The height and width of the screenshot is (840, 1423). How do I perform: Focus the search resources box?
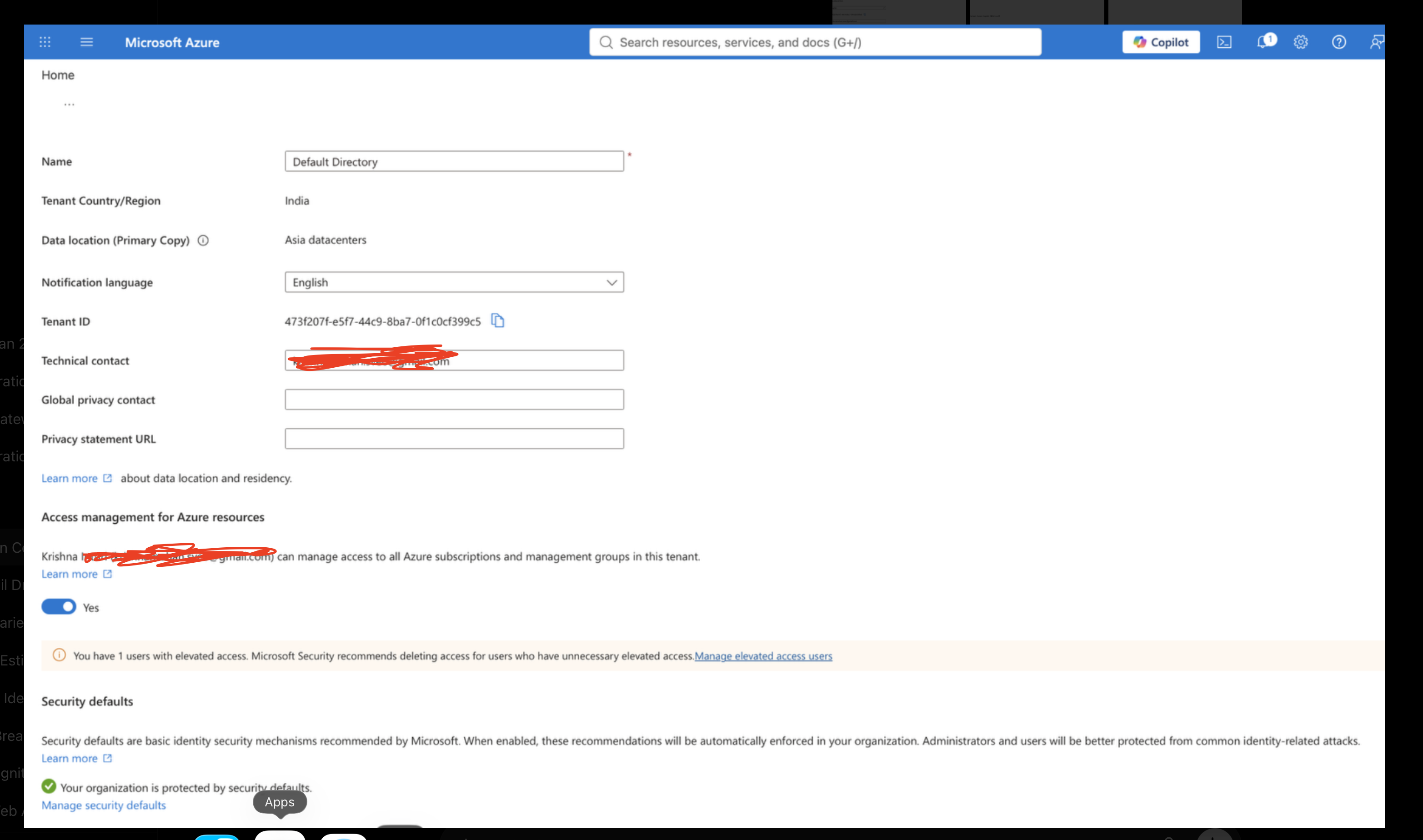click(x=815, y=42)
